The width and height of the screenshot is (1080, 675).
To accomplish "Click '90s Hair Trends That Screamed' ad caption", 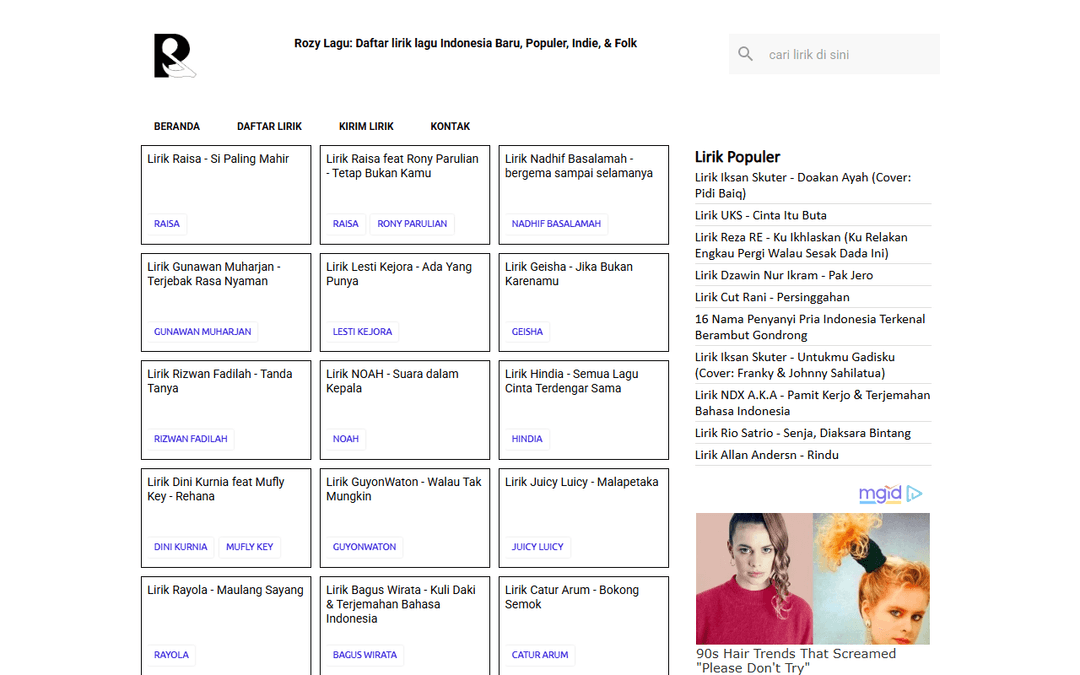I will pos(796,661).
